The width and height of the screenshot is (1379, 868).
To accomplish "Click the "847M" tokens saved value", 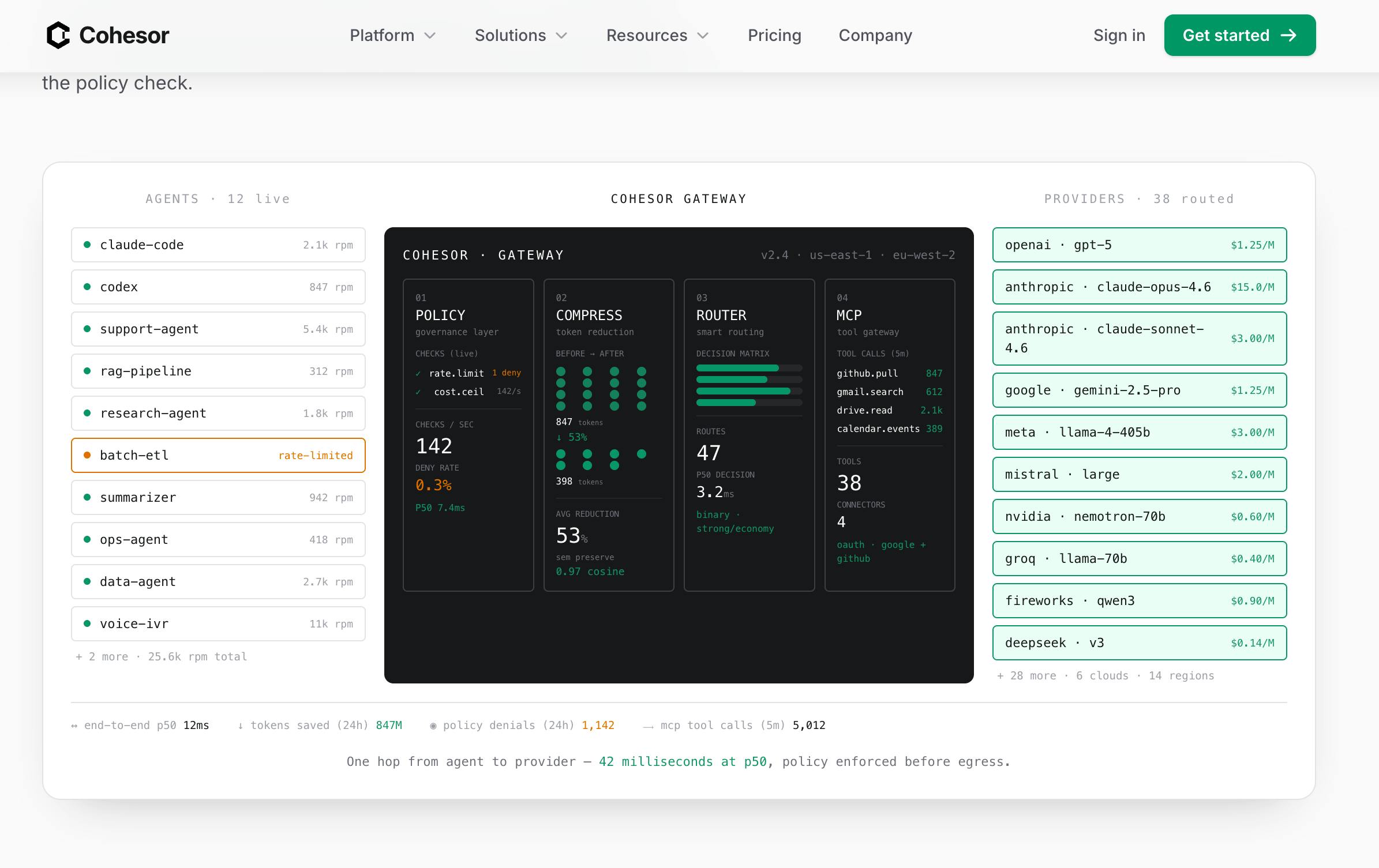I will [x=389, y=726].
